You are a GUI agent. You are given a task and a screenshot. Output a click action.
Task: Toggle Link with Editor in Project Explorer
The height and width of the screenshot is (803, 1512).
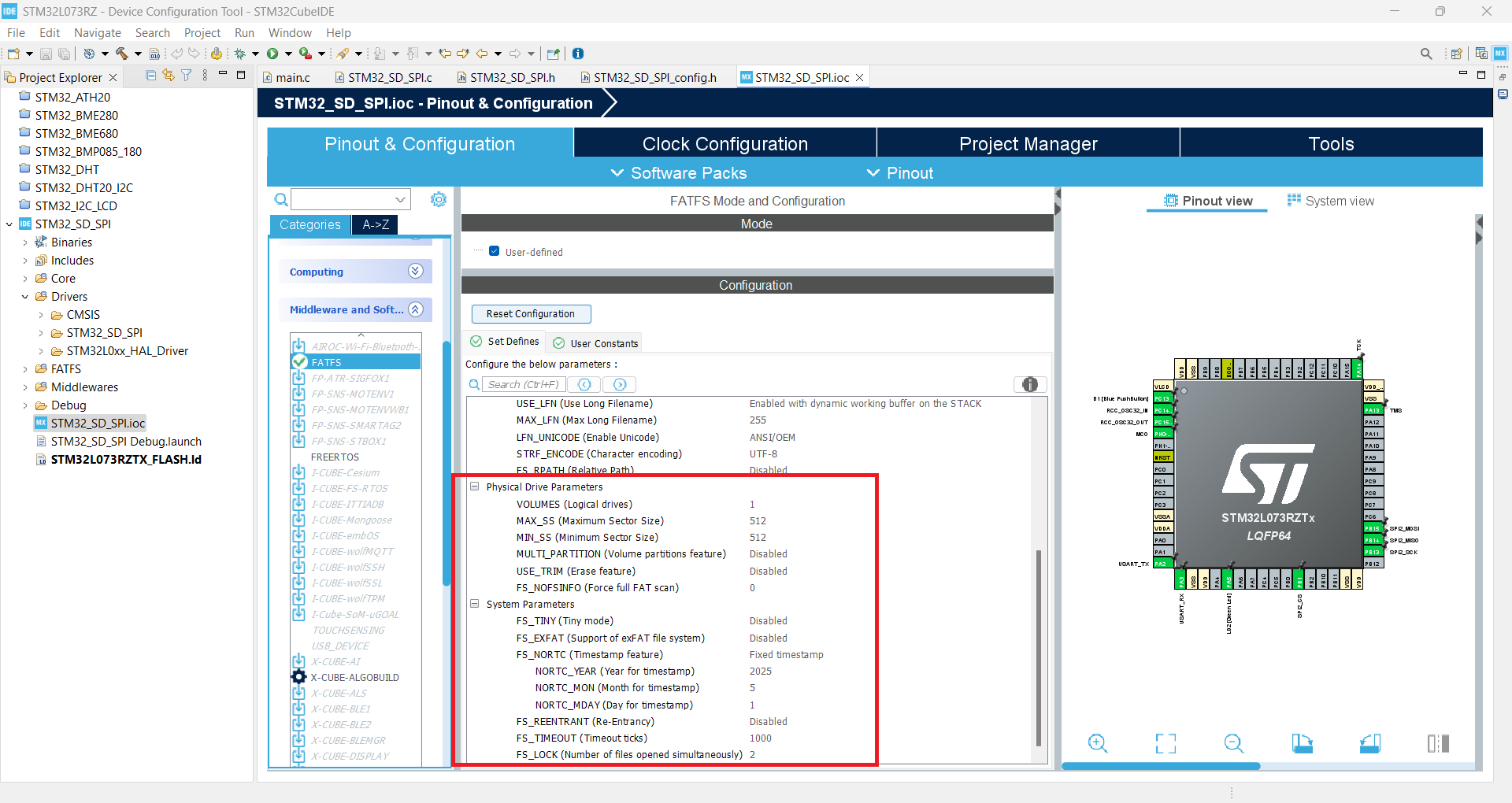pos(169,76)
